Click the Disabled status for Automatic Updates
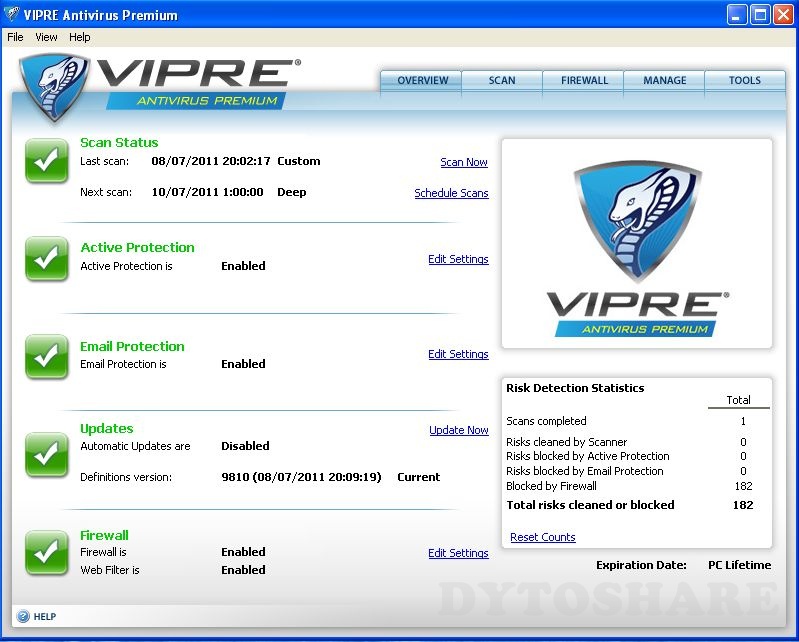 pos(245,446)
